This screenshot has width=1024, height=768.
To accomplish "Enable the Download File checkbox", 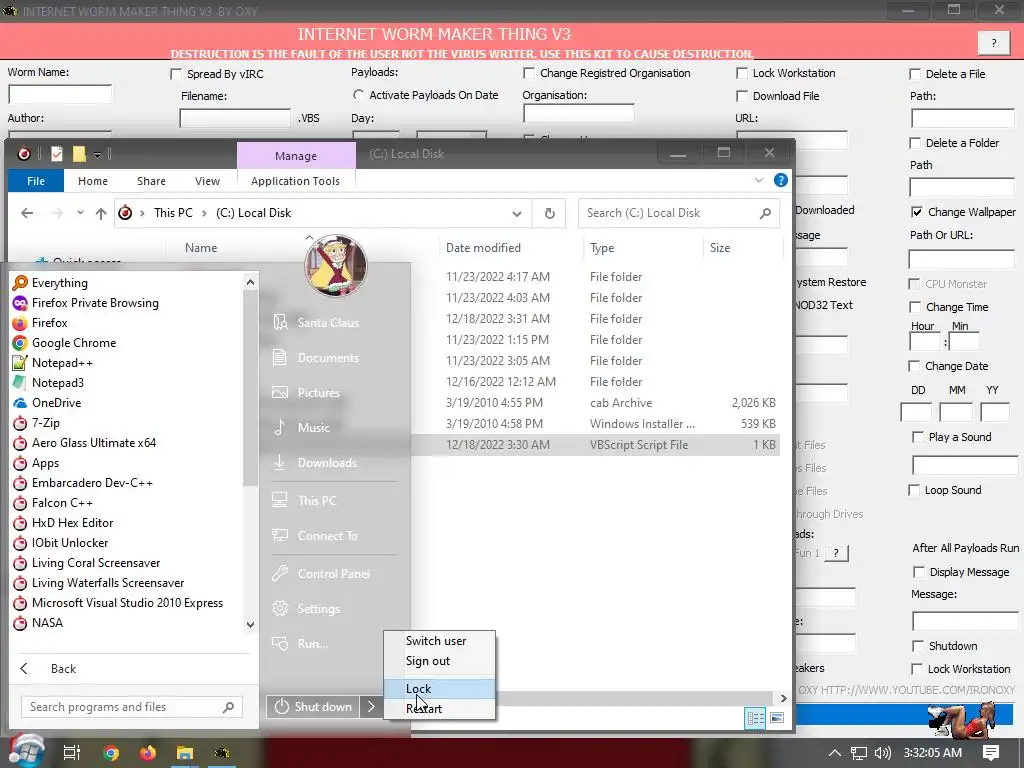I will click(x=742, y=96).
